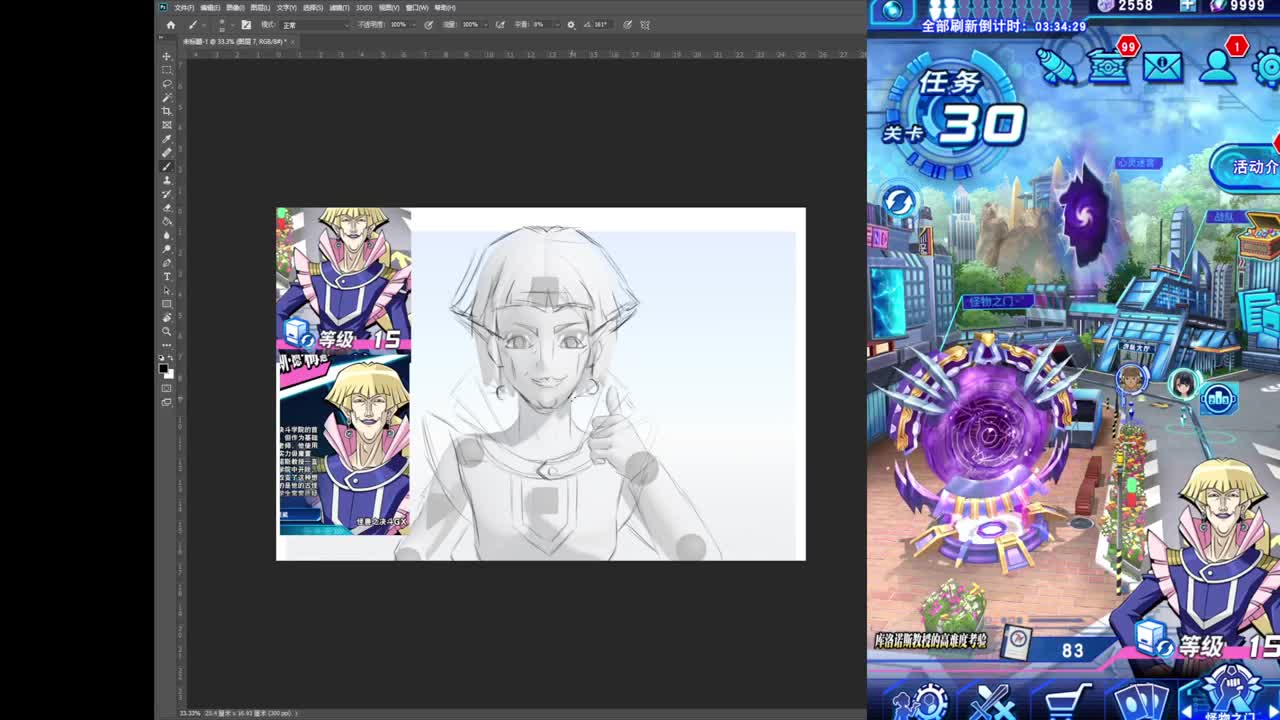Open the mail envelope icon in game
1280x720 pixels.
point(1162,67)
